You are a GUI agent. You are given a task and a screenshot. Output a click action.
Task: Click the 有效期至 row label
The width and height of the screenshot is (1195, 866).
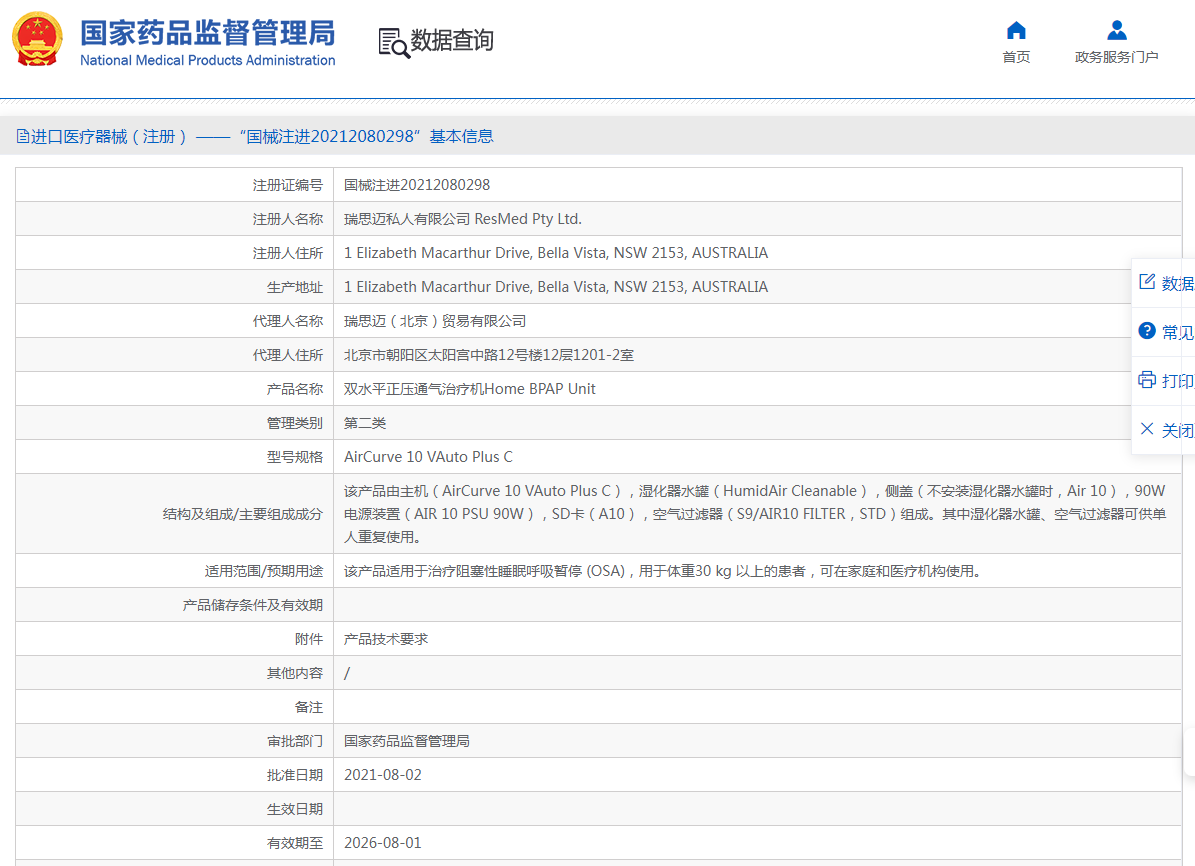(x=294, y=843)
